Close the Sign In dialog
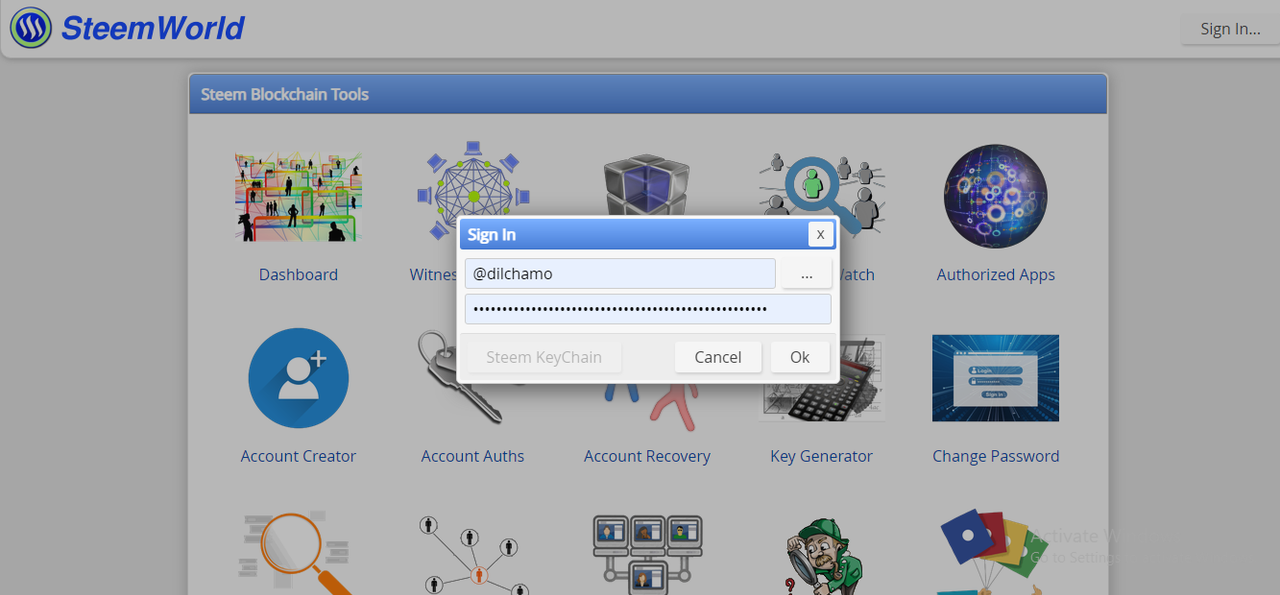 point(820,234)
